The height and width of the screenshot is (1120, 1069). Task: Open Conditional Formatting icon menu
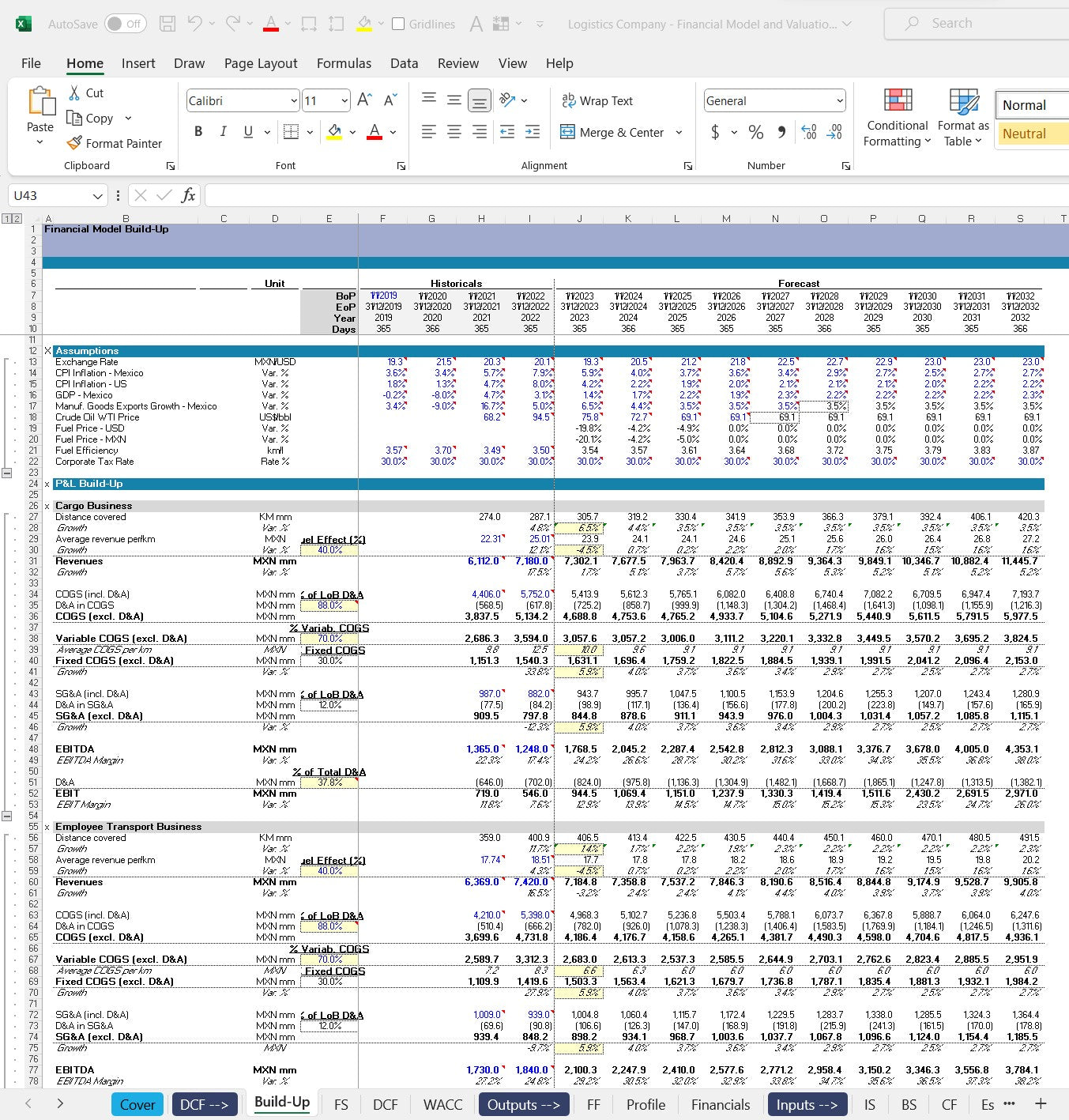coord(898,101)
